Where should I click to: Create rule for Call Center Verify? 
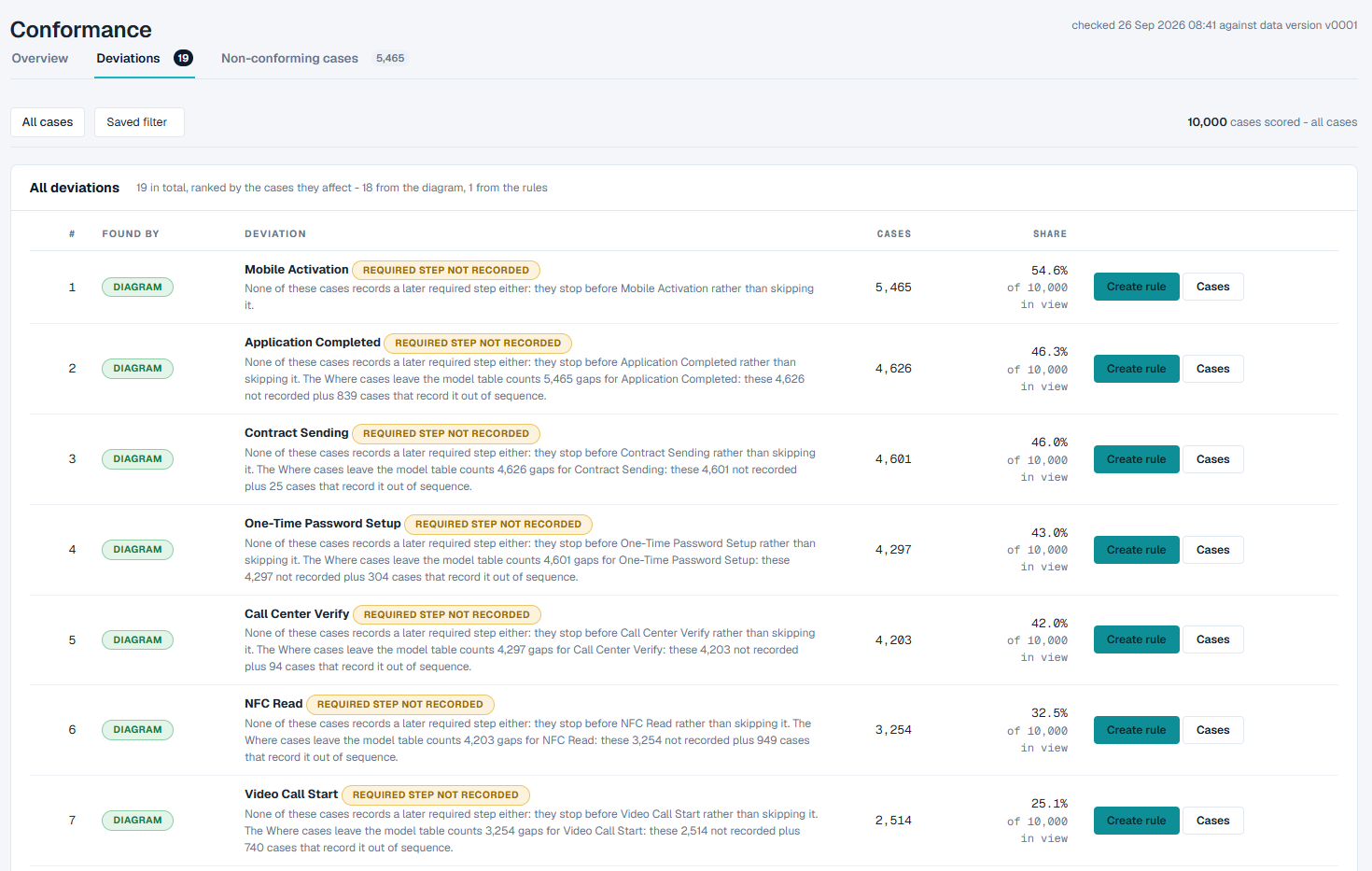(1136, 639)
